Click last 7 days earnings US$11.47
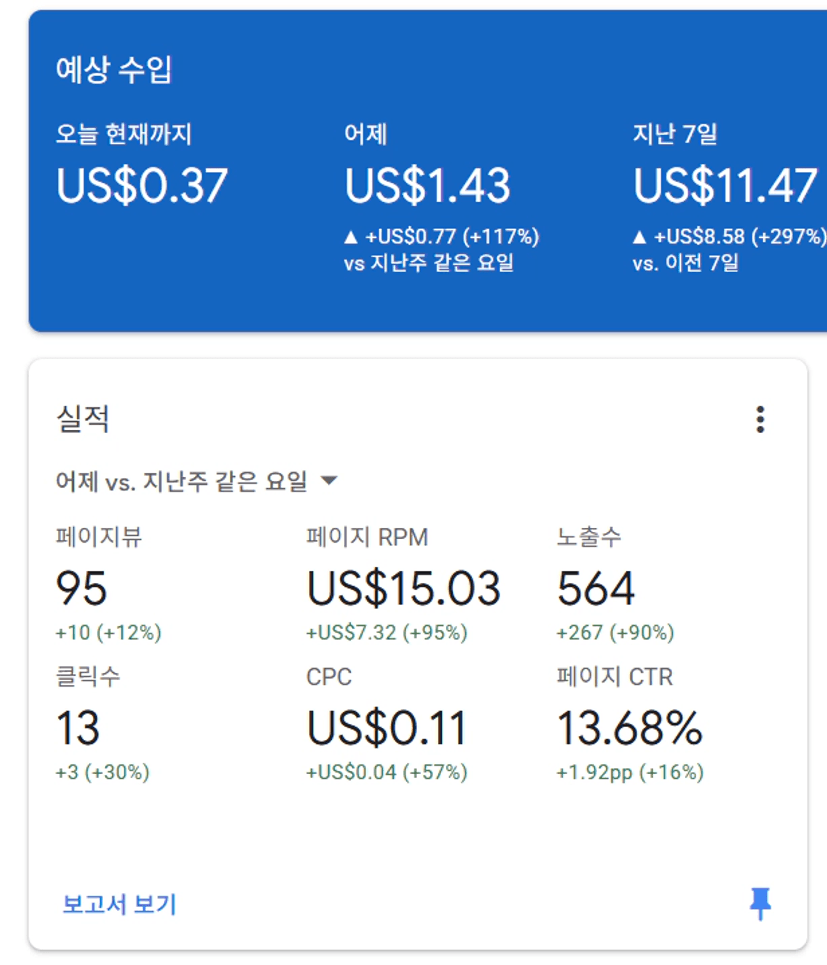The width and height of the screenshot is (827, 965). [x=725, y=185]
